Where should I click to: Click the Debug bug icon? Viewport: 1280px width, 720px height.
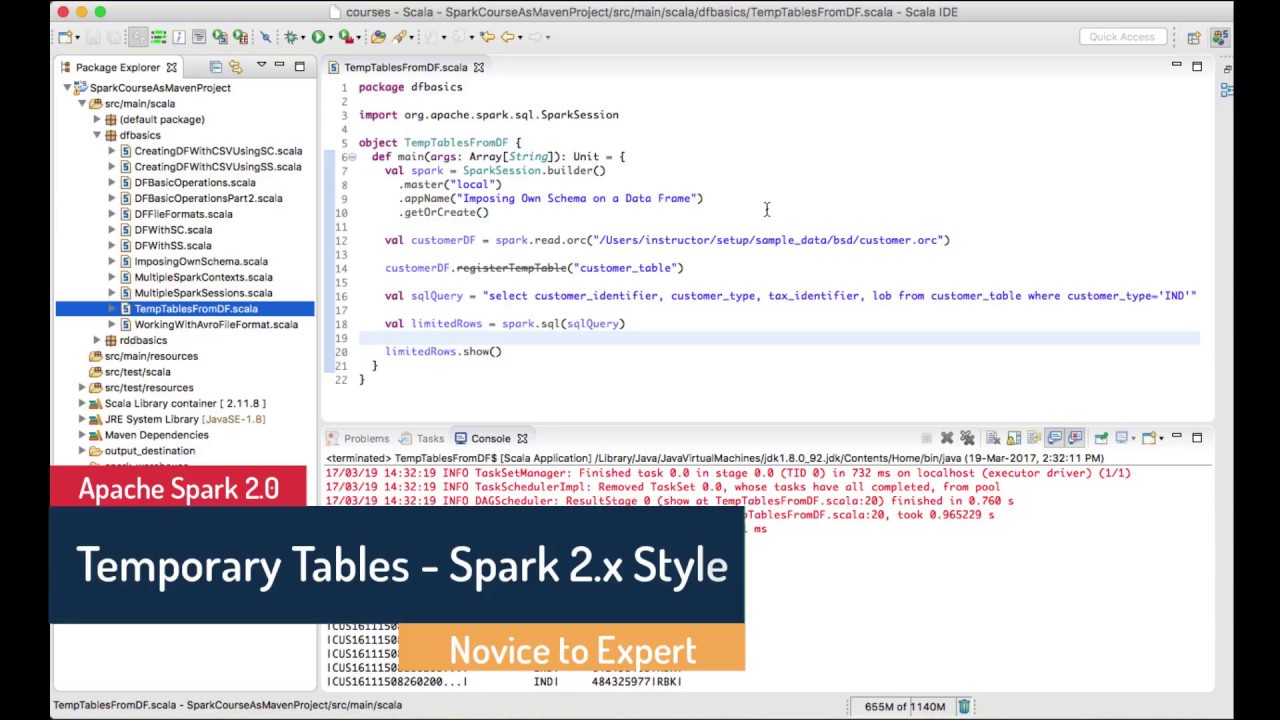click(x=290, y=37)
